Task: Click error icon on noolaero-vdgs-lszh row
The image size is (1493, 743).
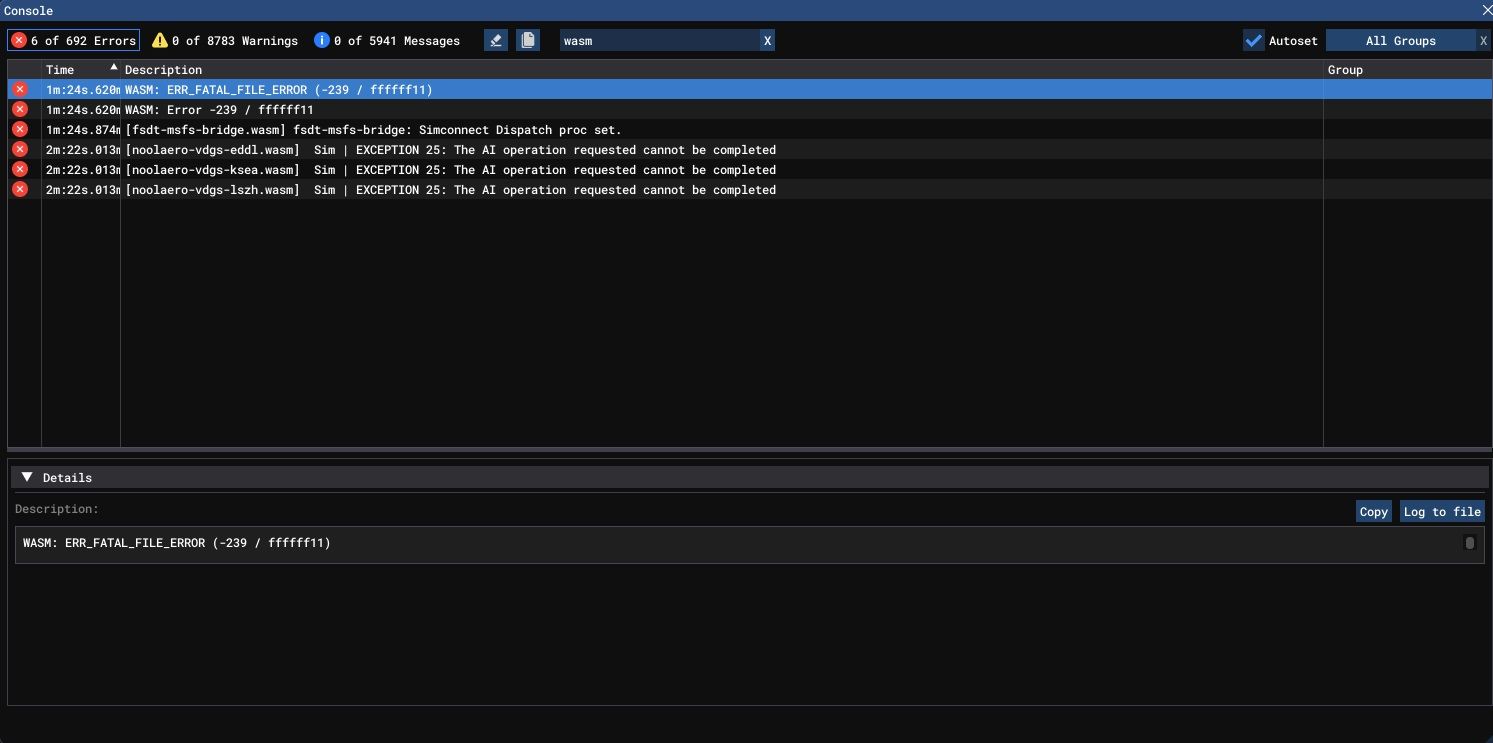Action: click(x=19, y=190)
